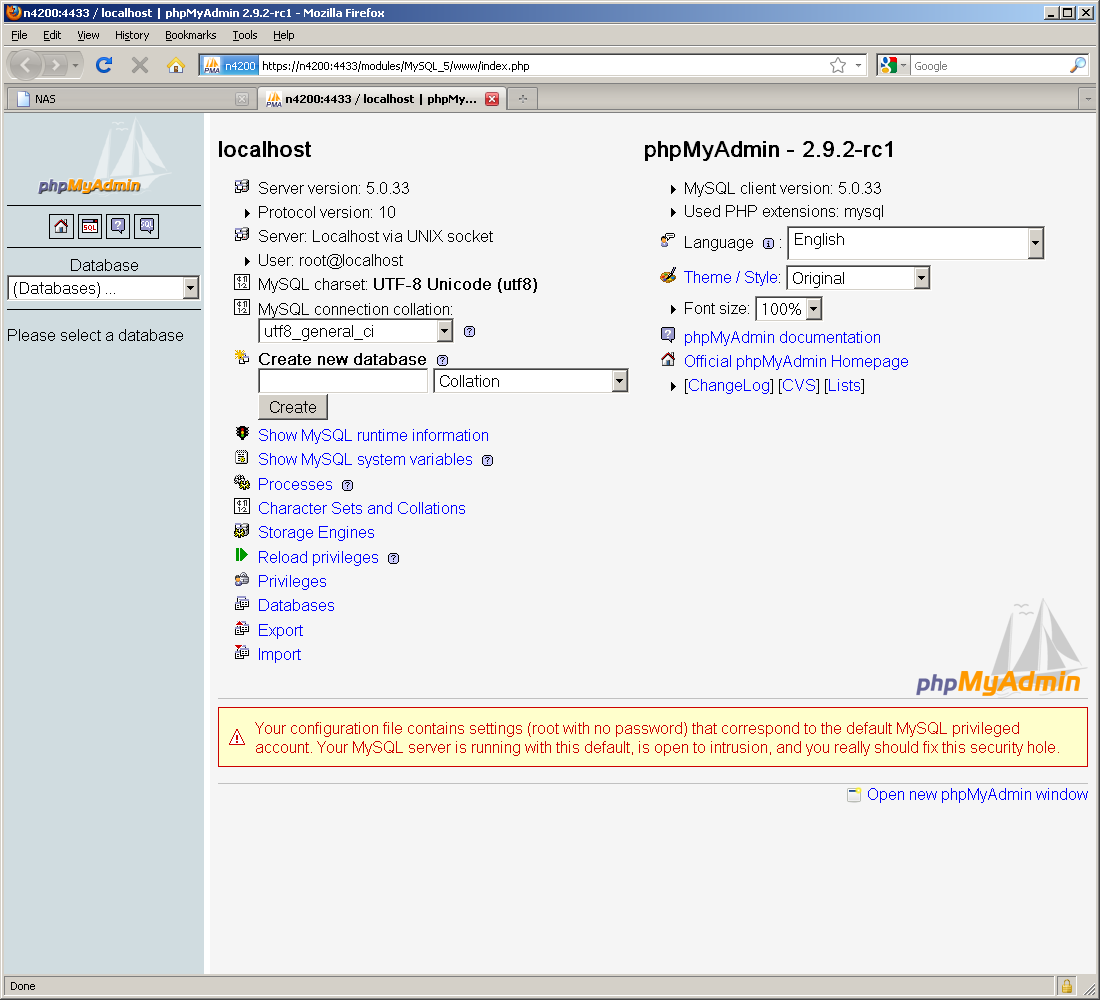Open the Processes link
The image size is (1100, 1000).
pos(295,484)
